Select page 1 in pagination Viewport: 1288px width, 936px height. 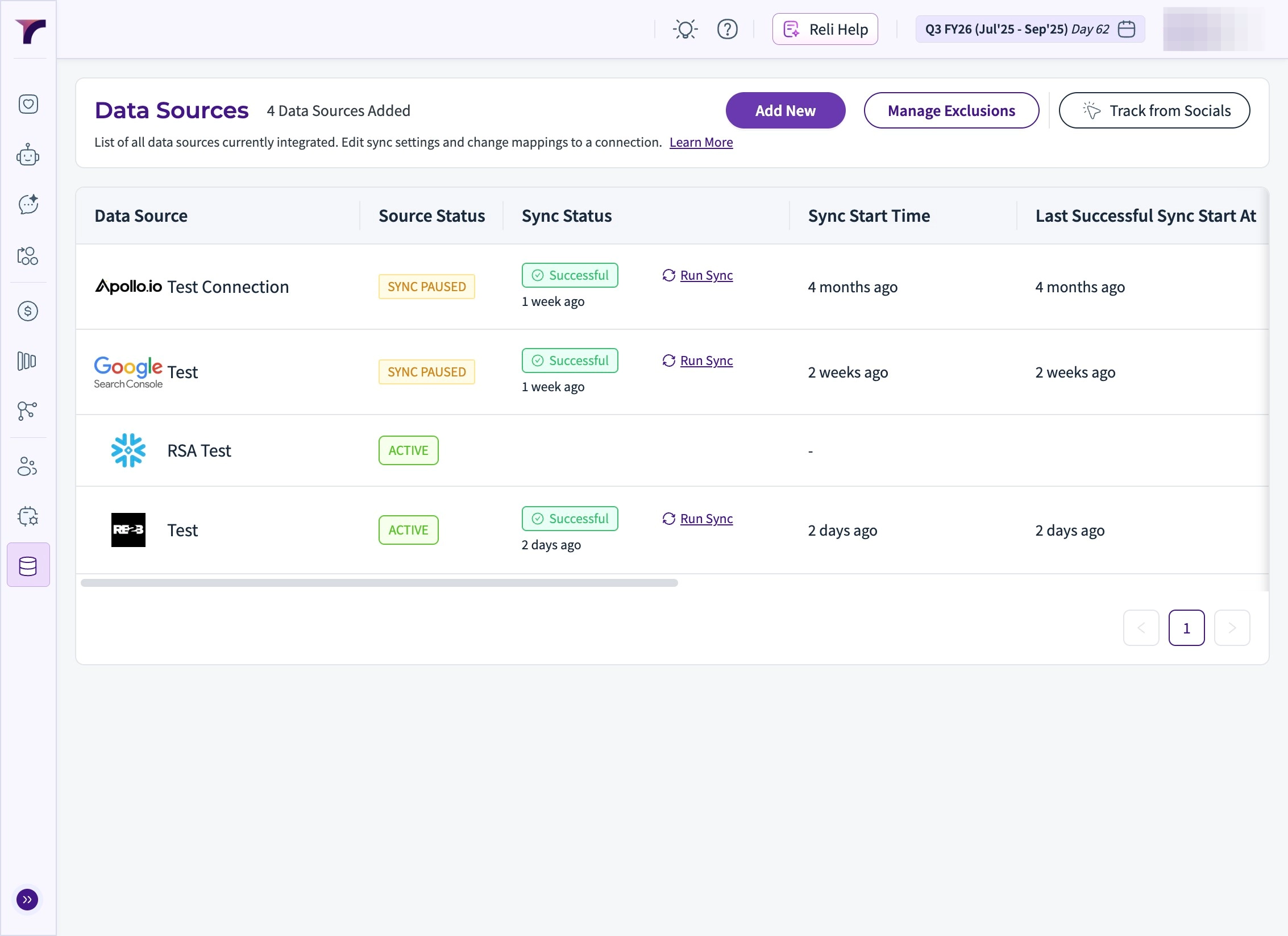click(x=1186, y=628)
